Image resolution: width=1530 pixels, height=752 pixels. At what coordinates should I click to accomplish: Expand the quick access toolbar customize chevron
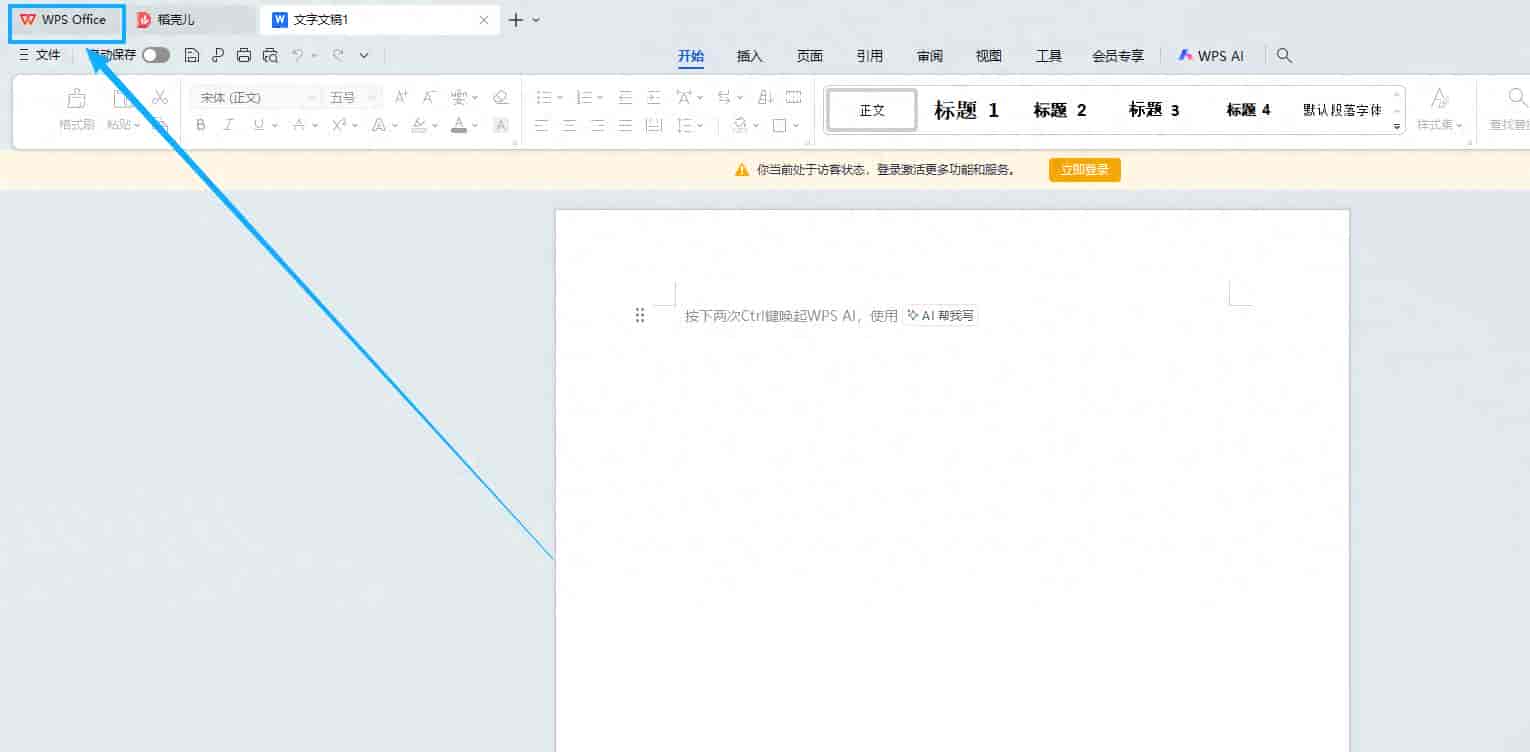pos(364,56)
